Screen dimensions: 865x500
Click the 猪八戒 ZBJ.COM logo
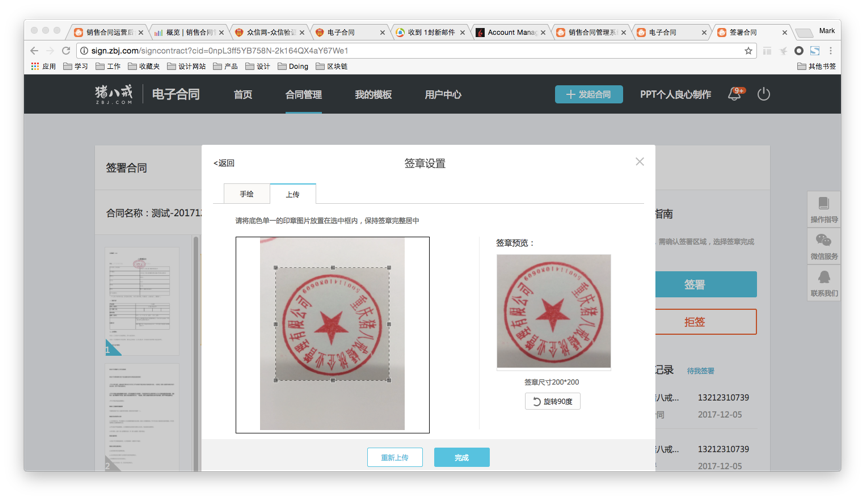pos(114,94)
